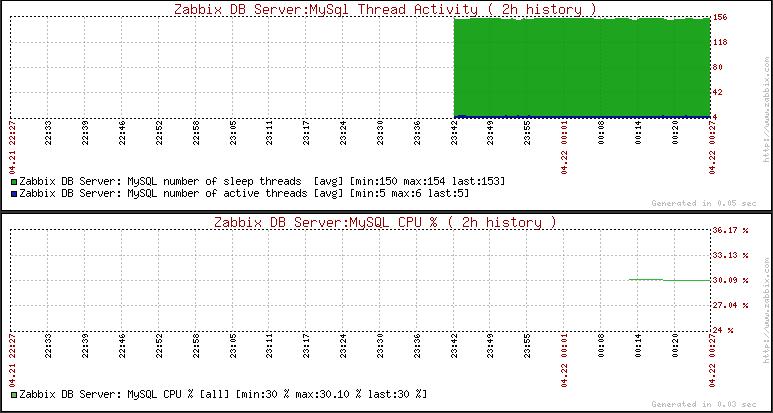
Task: Click the blue active threads legend swatch
Action: (x=14, y=194)
